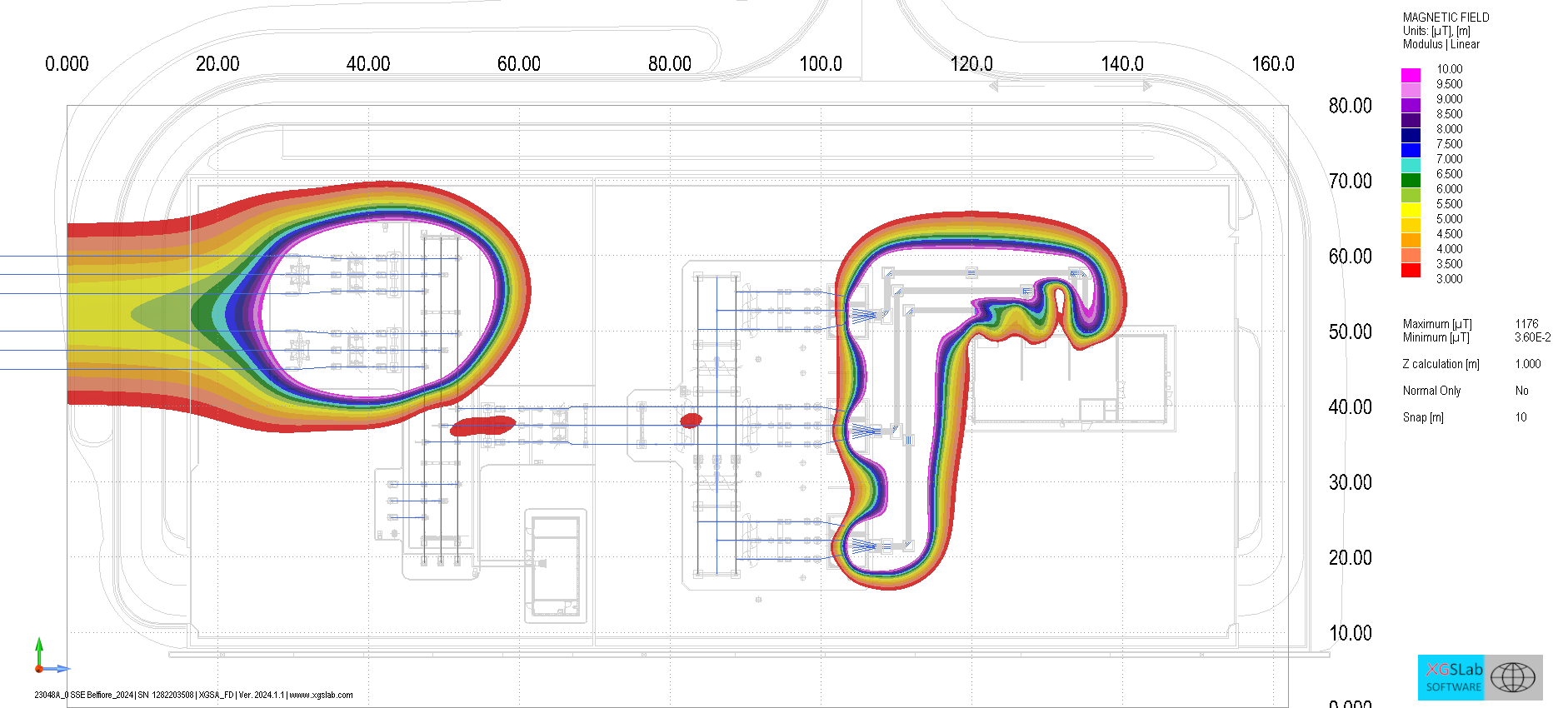Viewport: 1568px width, 708px height.
Task: Click the elongated red field blob left of center
Action: 482,426
